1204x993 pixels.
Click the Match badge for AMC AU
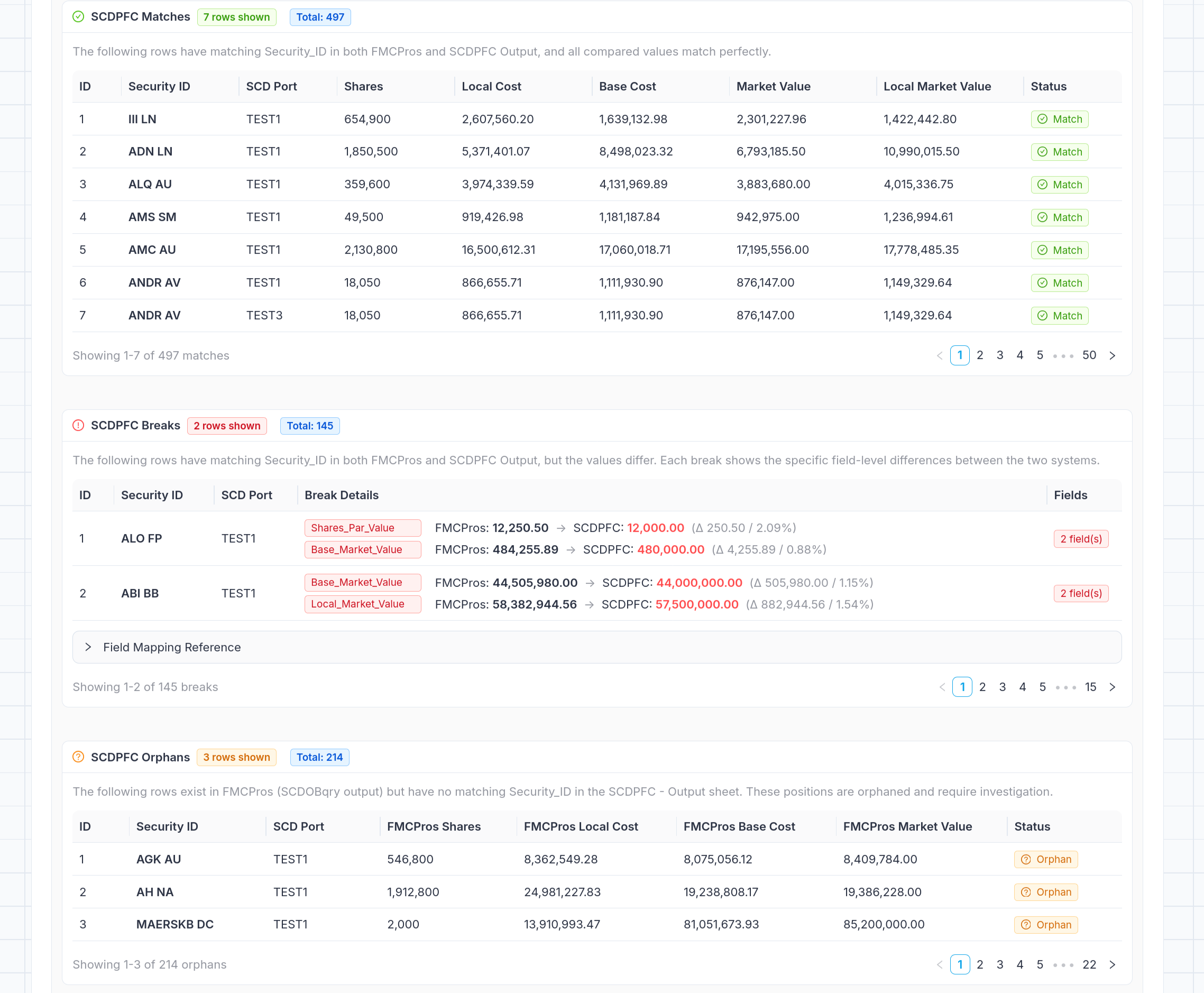pos(1059,250)
